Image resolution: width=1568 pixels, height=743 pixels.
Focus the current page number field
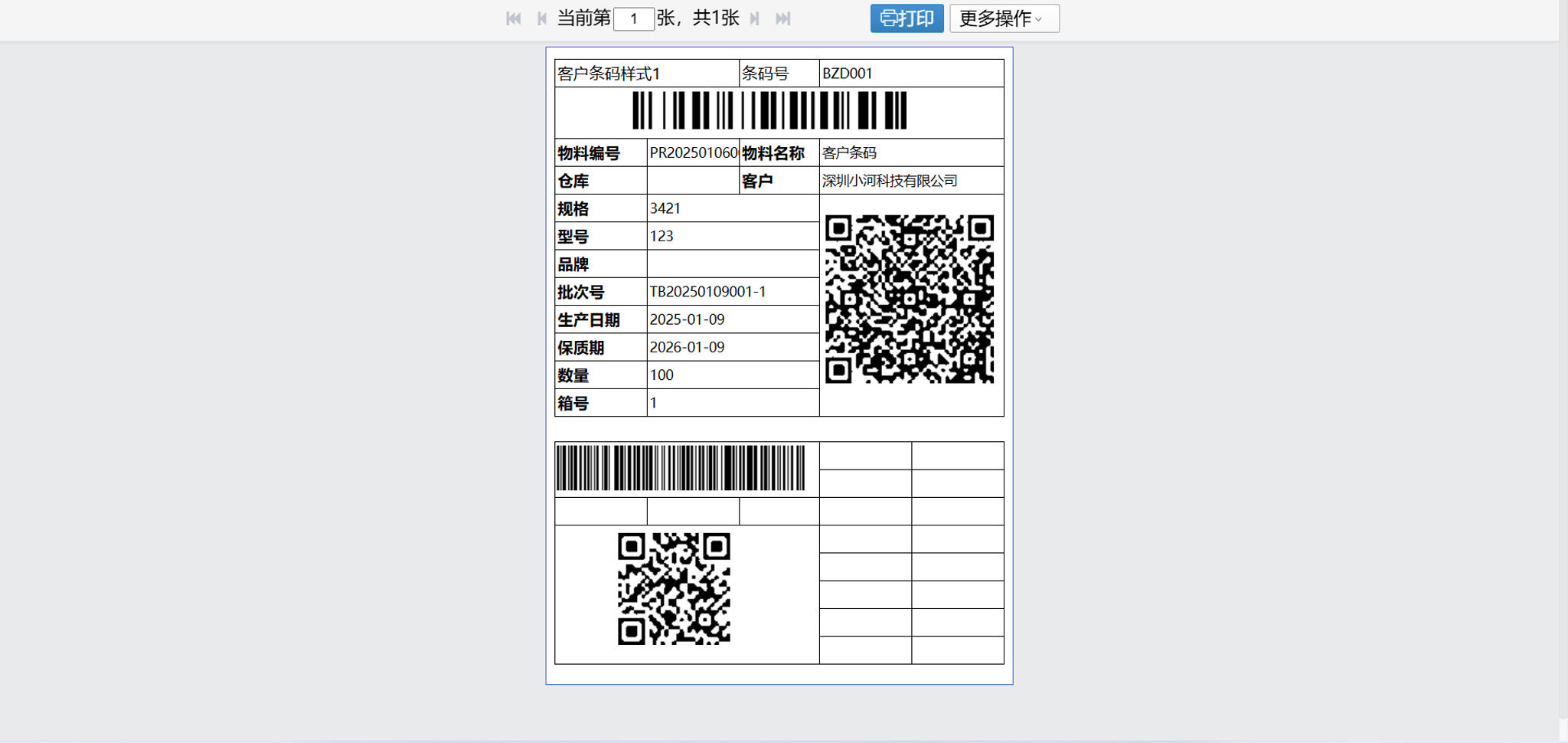[634, 18]
